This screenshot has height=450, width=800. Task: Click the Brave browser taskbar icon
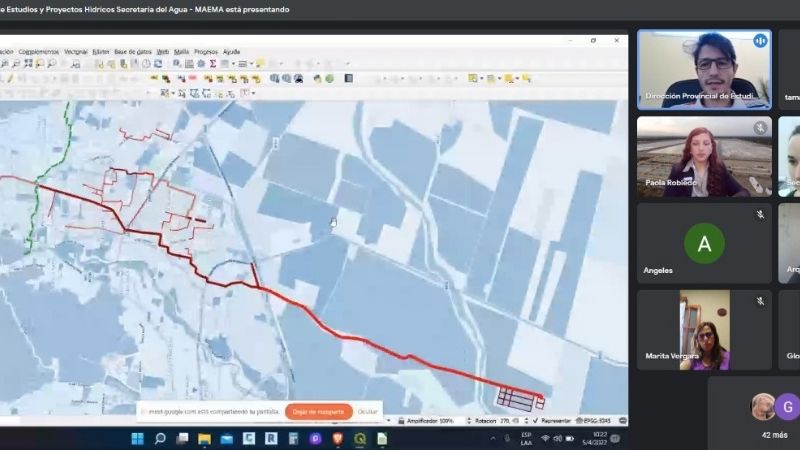click(337, 438)
